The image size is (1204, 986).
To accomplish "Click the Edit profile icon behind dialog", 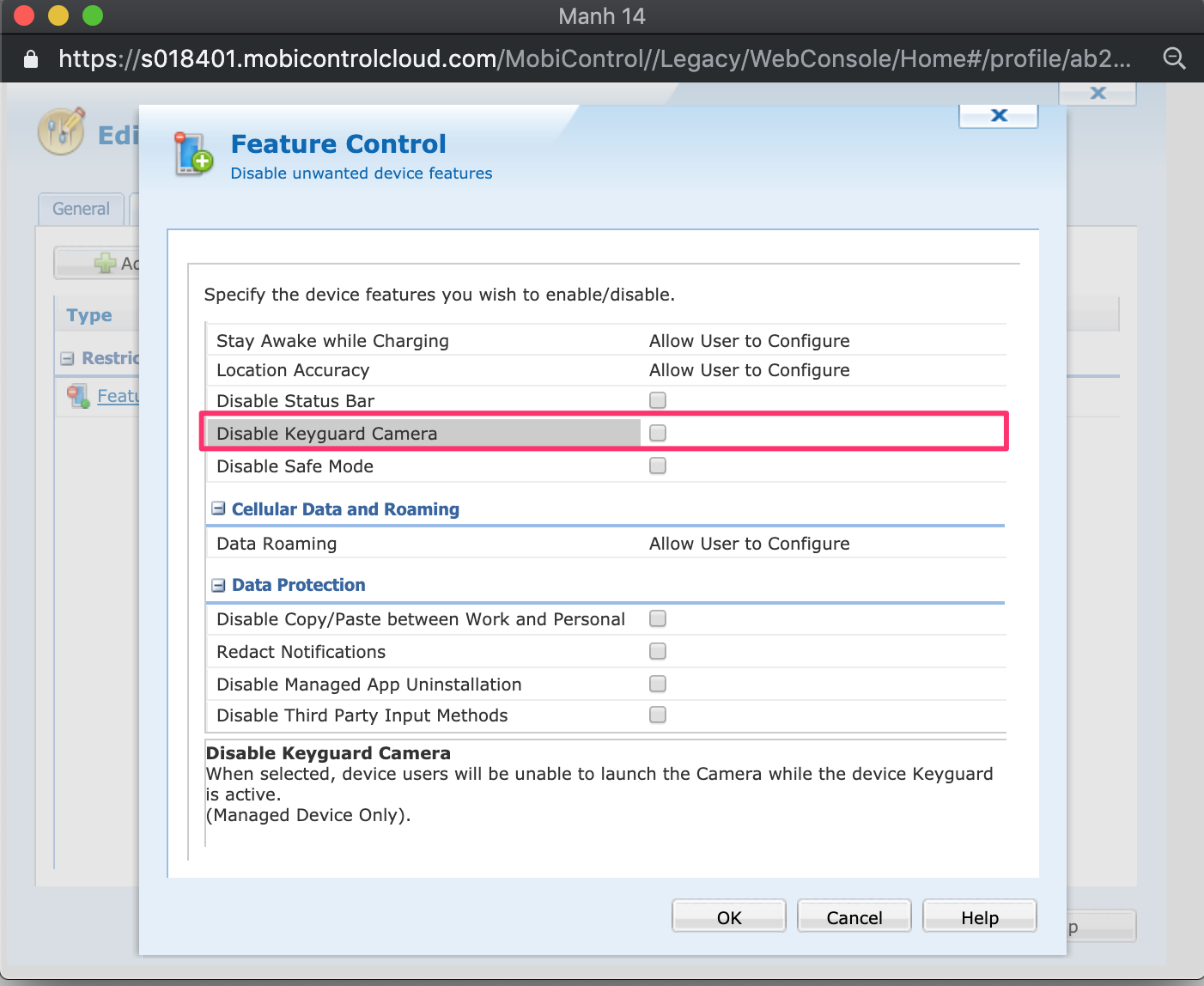I will point(61,131).
